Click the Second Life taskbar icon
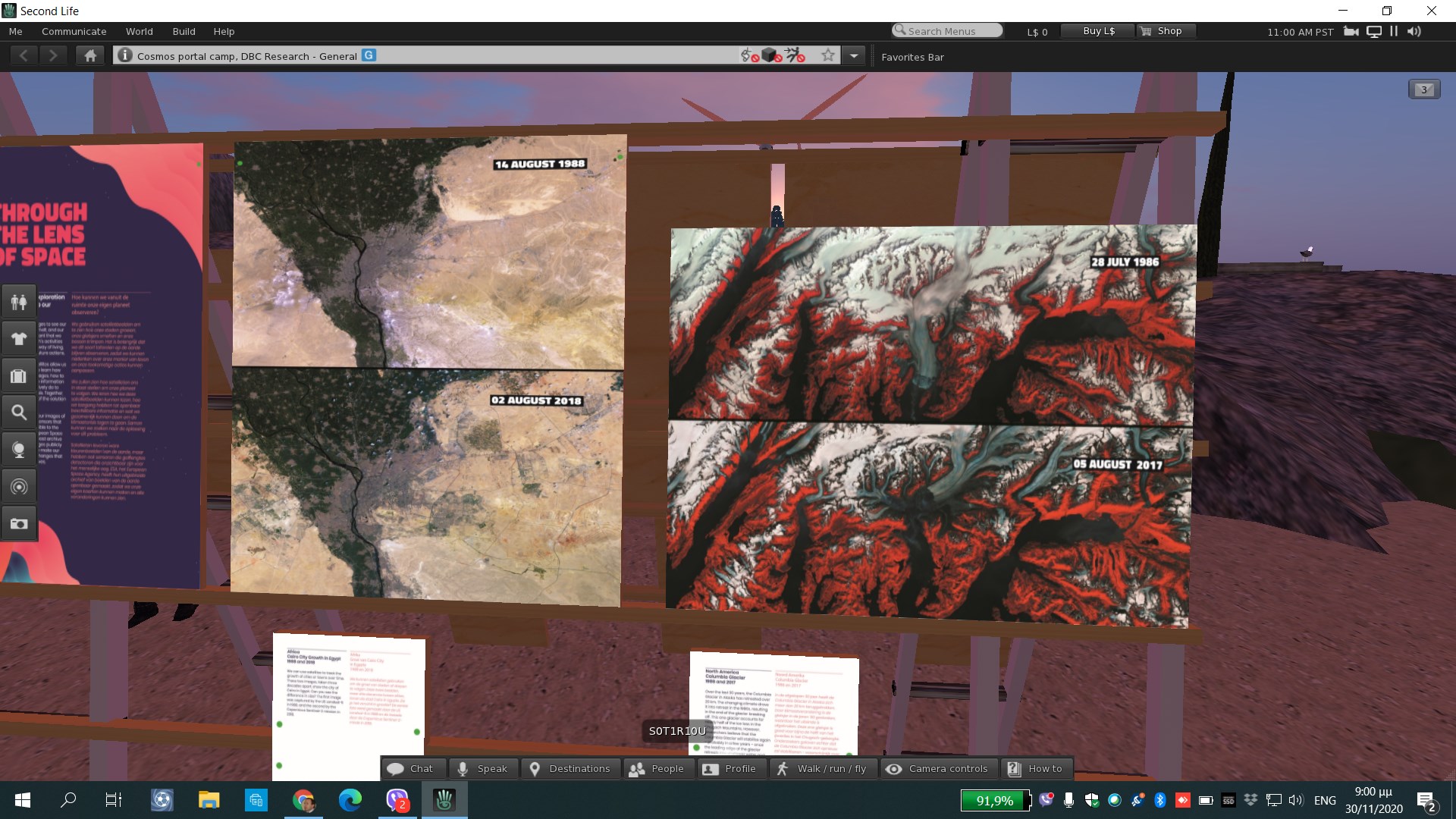Screen dimensions: 1456x819 (444, 800)
